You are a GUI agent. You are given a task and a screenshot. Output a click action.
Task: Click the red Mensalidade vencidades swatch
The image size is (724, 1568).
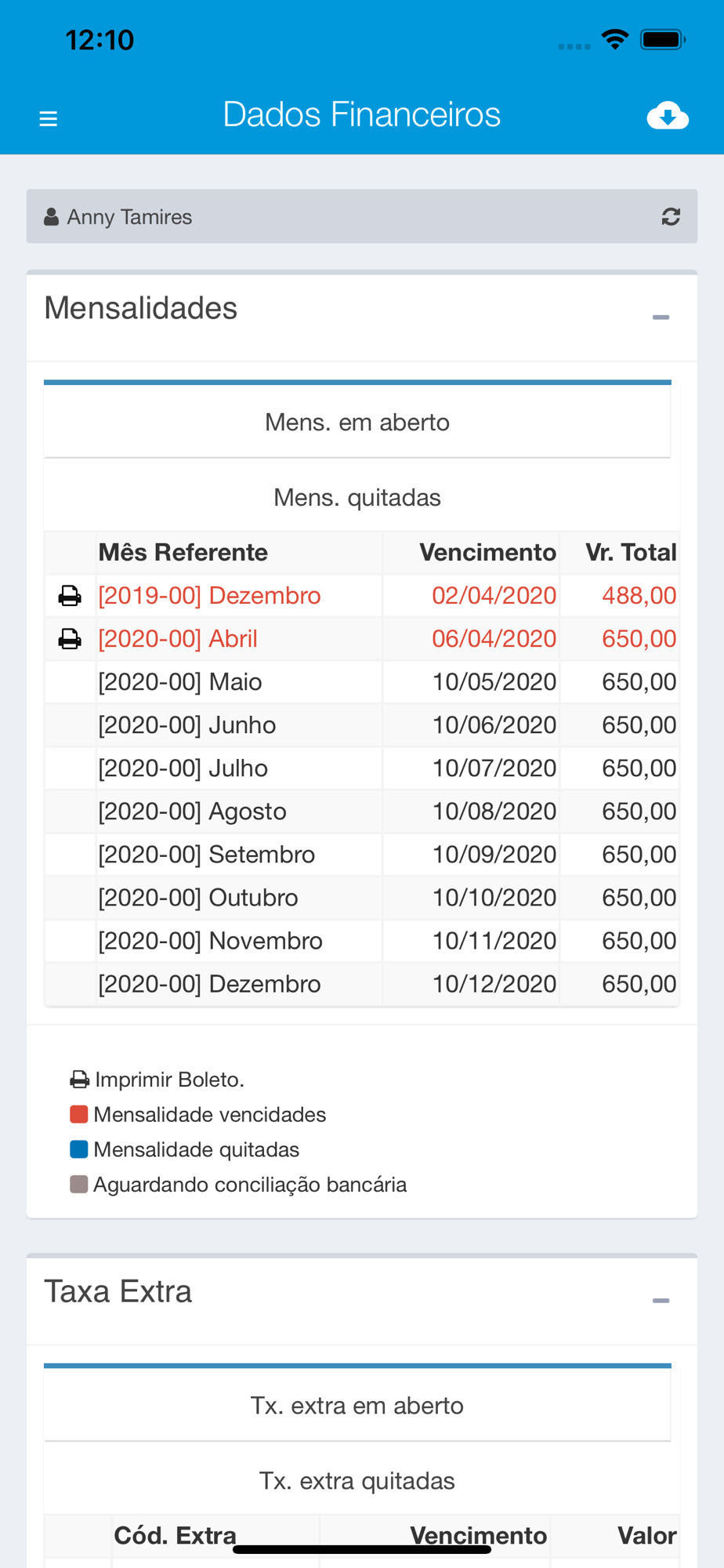78,1114
